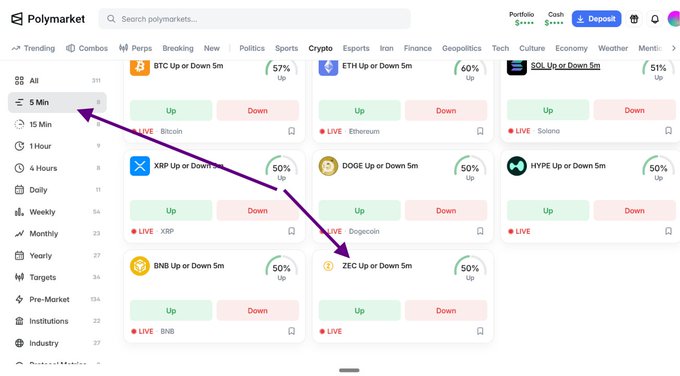680x376 pixels.
Task: Click the search magnifier icon
Action: click(111, 19)
